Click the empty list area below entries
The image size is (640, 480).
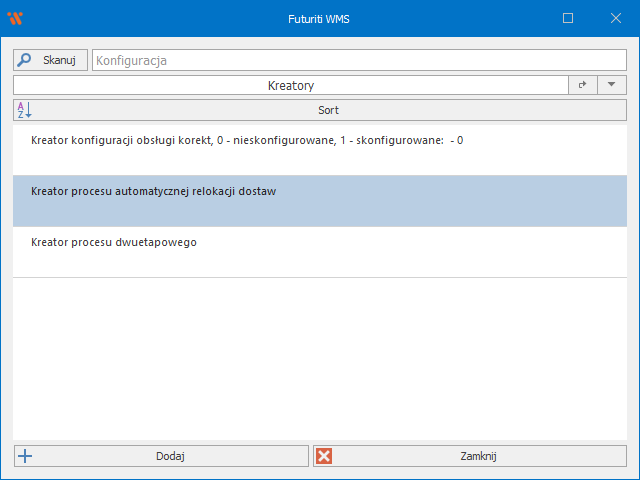(320, 360)
